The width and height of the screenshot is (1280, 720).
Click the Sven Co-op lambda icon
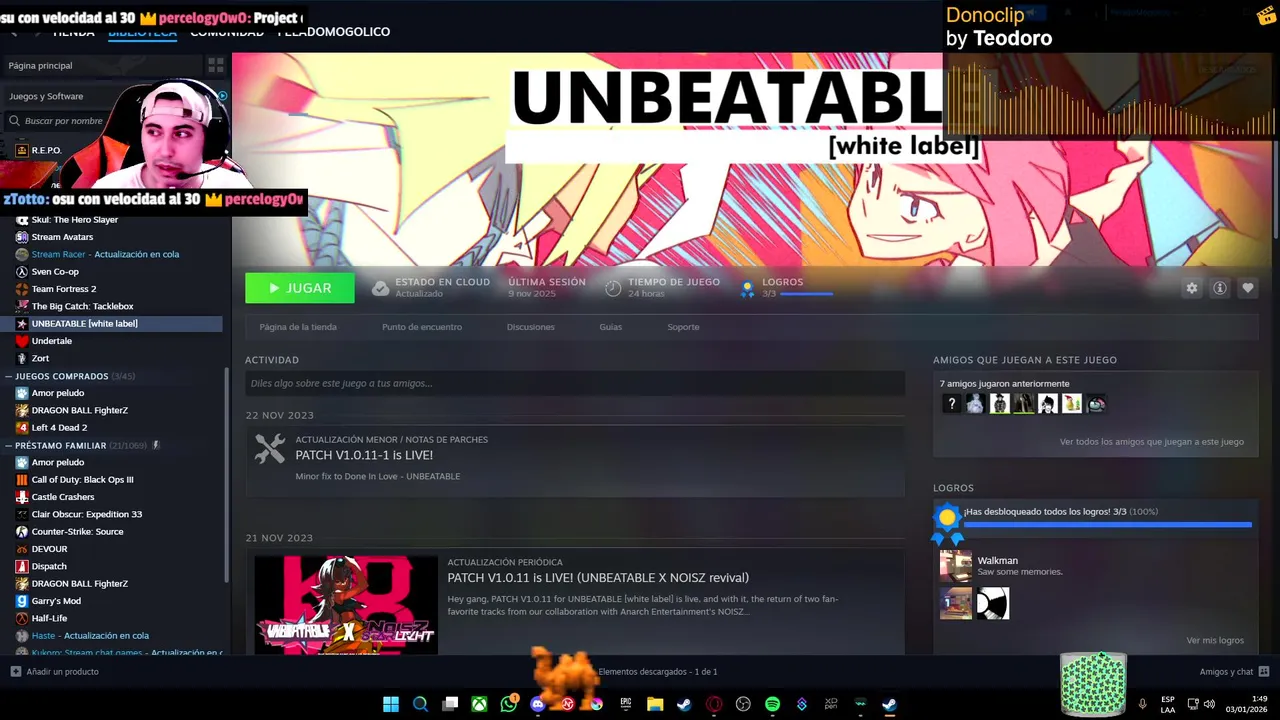tap(22, 272)
